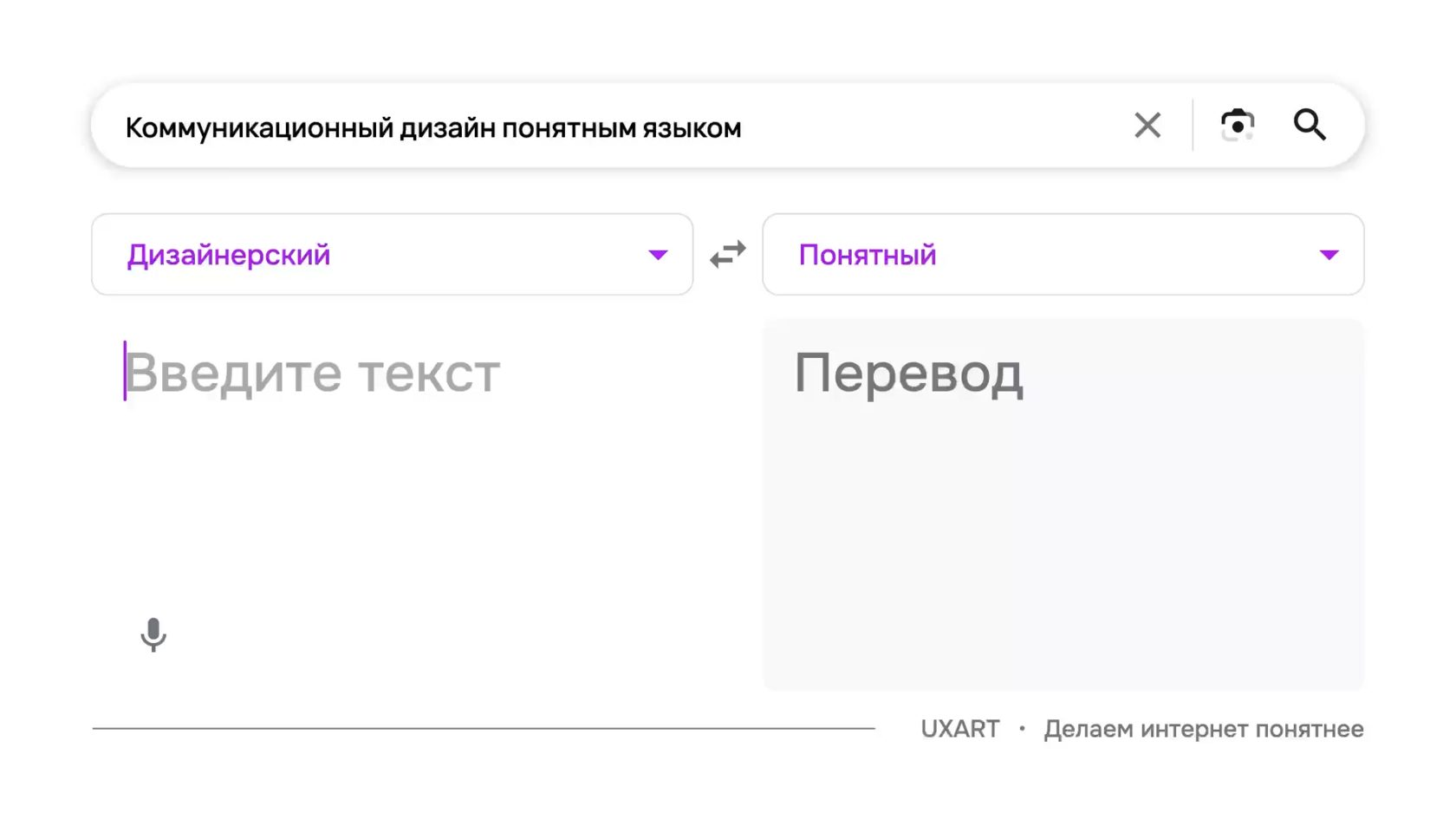Click the word Коммуникационный in the search bar
The height and width of the screenshot is (819, 1456).
pos(259,128)
